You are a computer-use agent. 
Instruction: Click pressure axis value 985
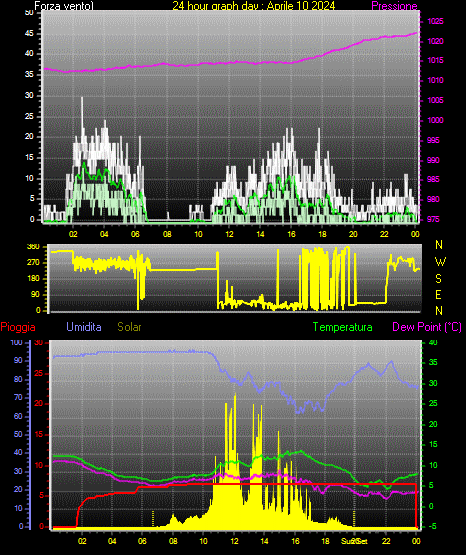433,179
